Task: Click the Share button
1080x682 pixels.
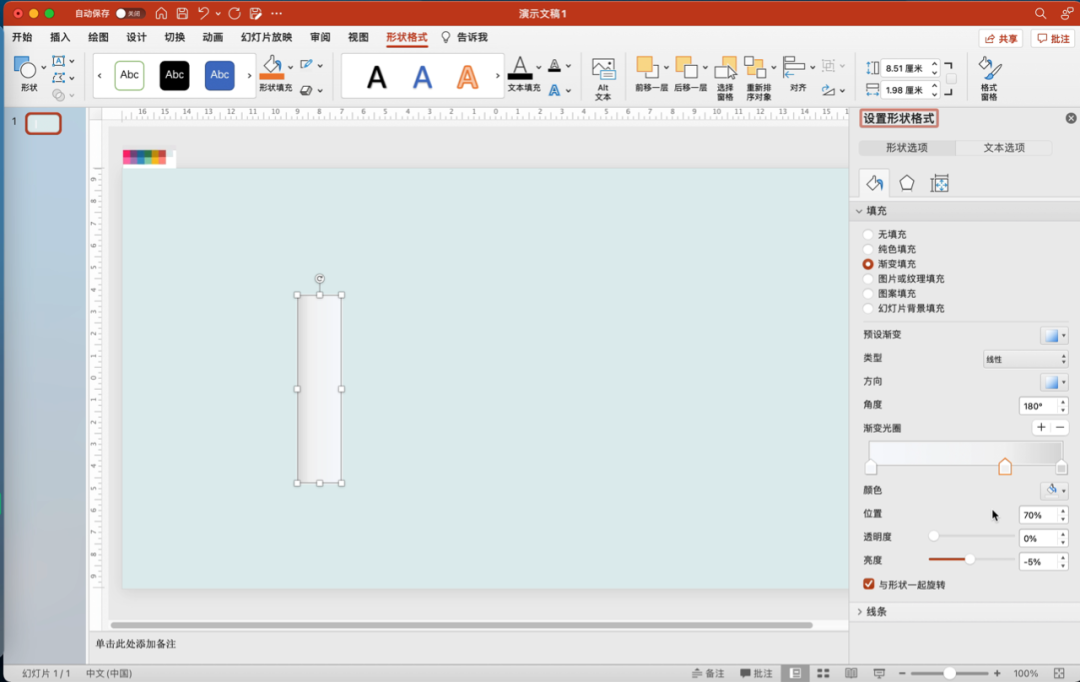Action: tap(1001, 39)
